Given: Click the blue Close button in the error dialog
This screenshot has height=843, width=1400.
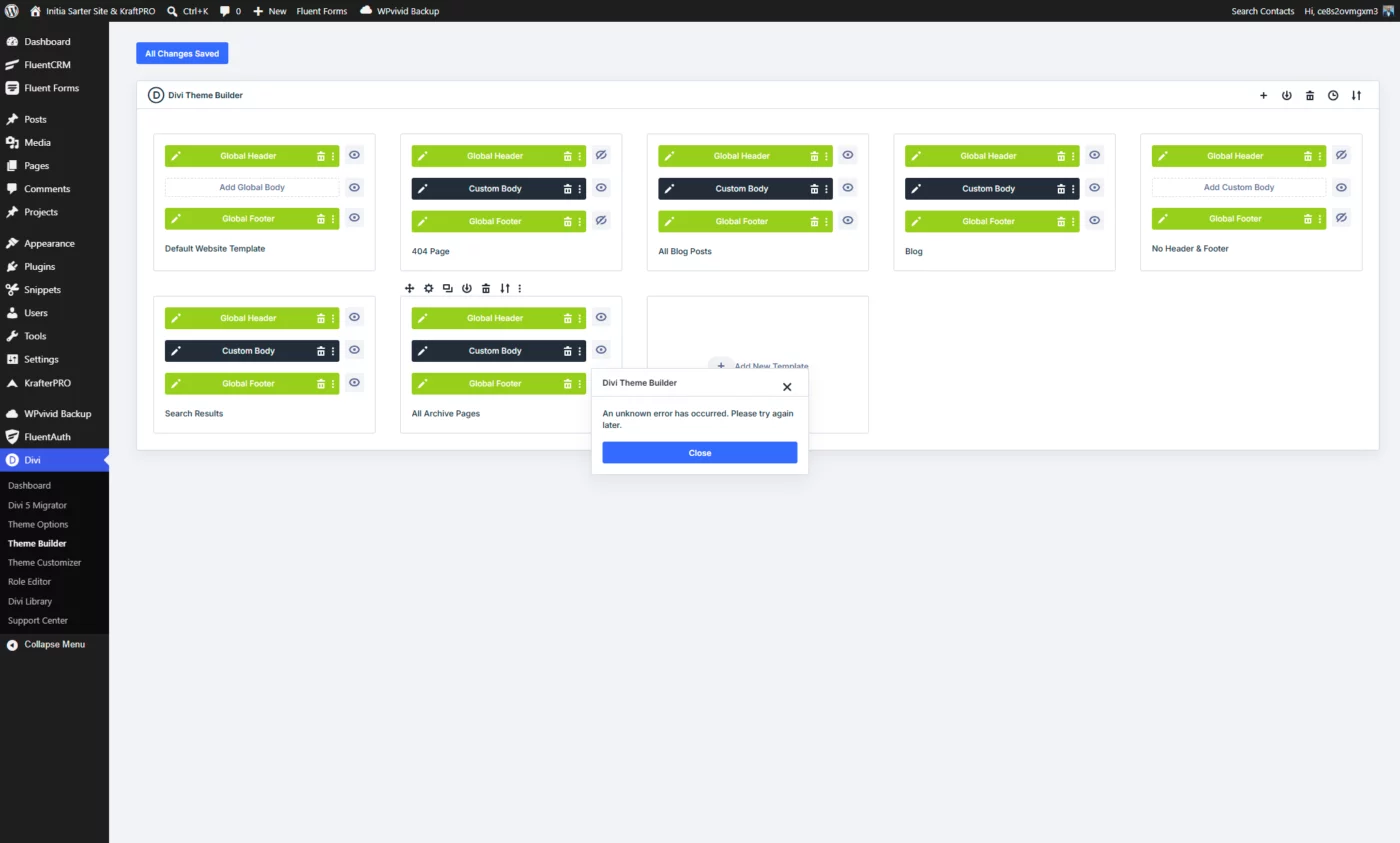Looking at the screenshot, I should [700, 453].
